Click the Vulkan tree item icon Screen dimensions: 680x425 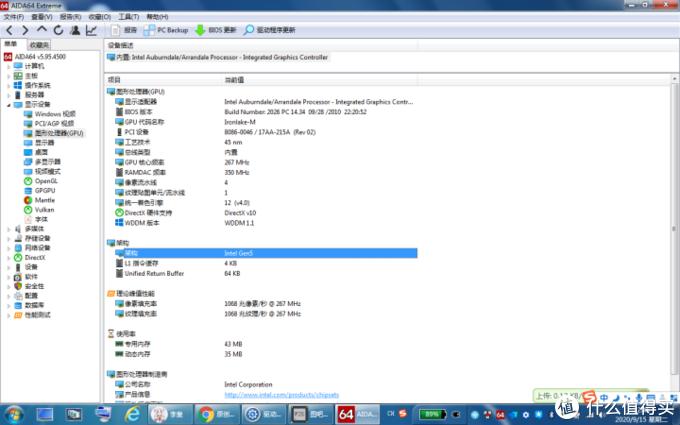28,210
